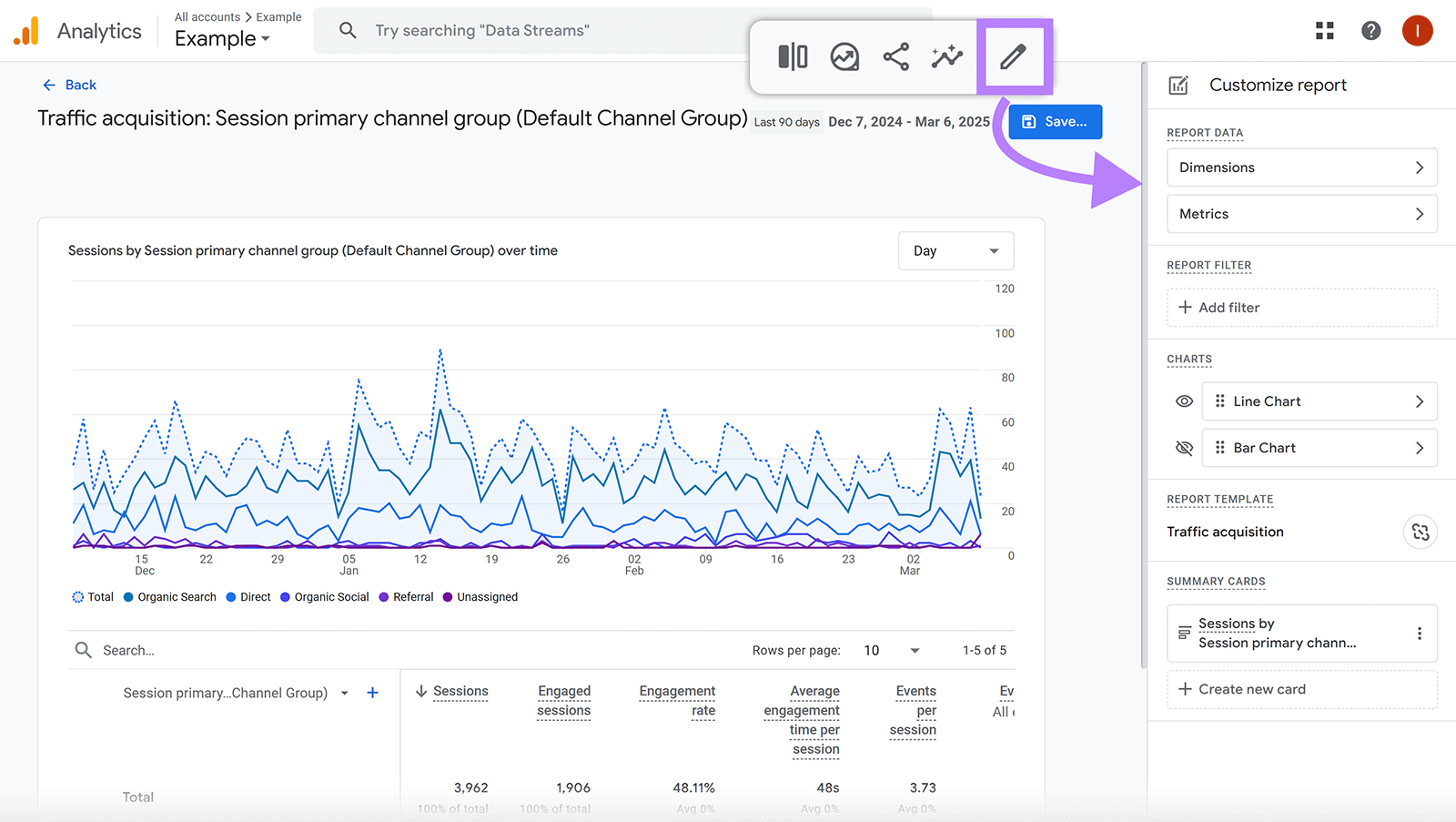Screen dimensions: 1456x822
Task: Expand the Rows per page dropdown
Action: tap(892, 650)
